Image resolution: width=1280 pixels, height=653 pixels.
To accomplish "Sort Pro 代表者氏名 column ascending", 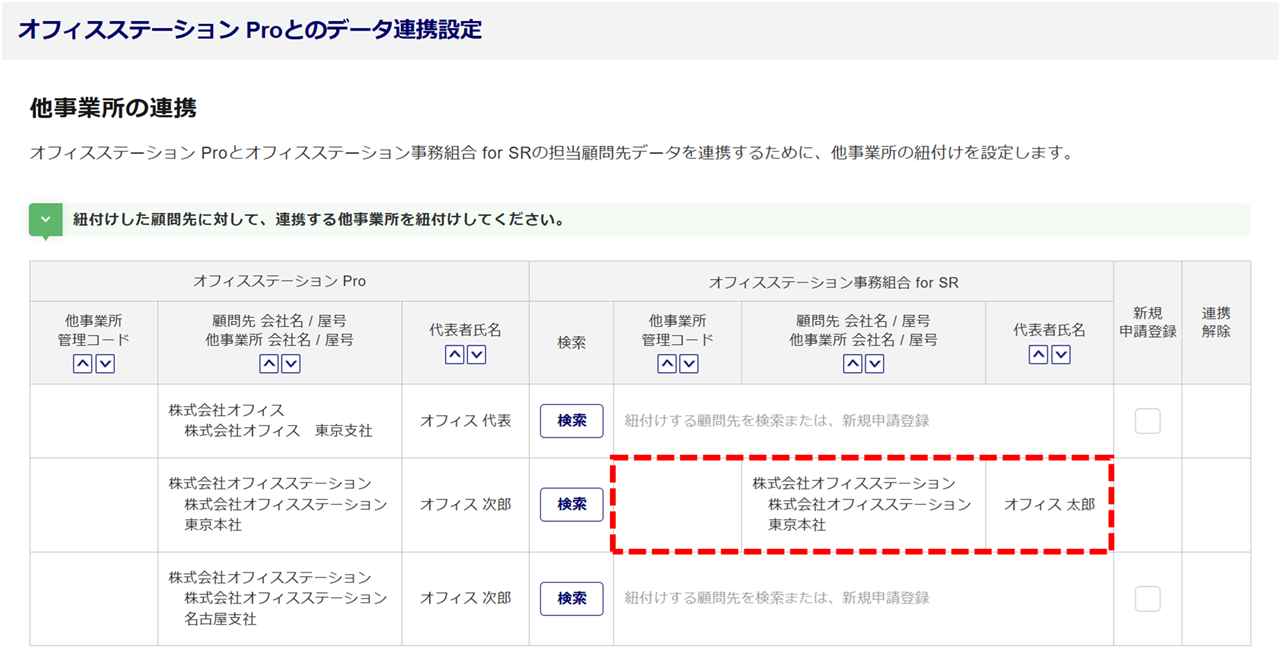I will pyautogui.click(x=455, y=354).
